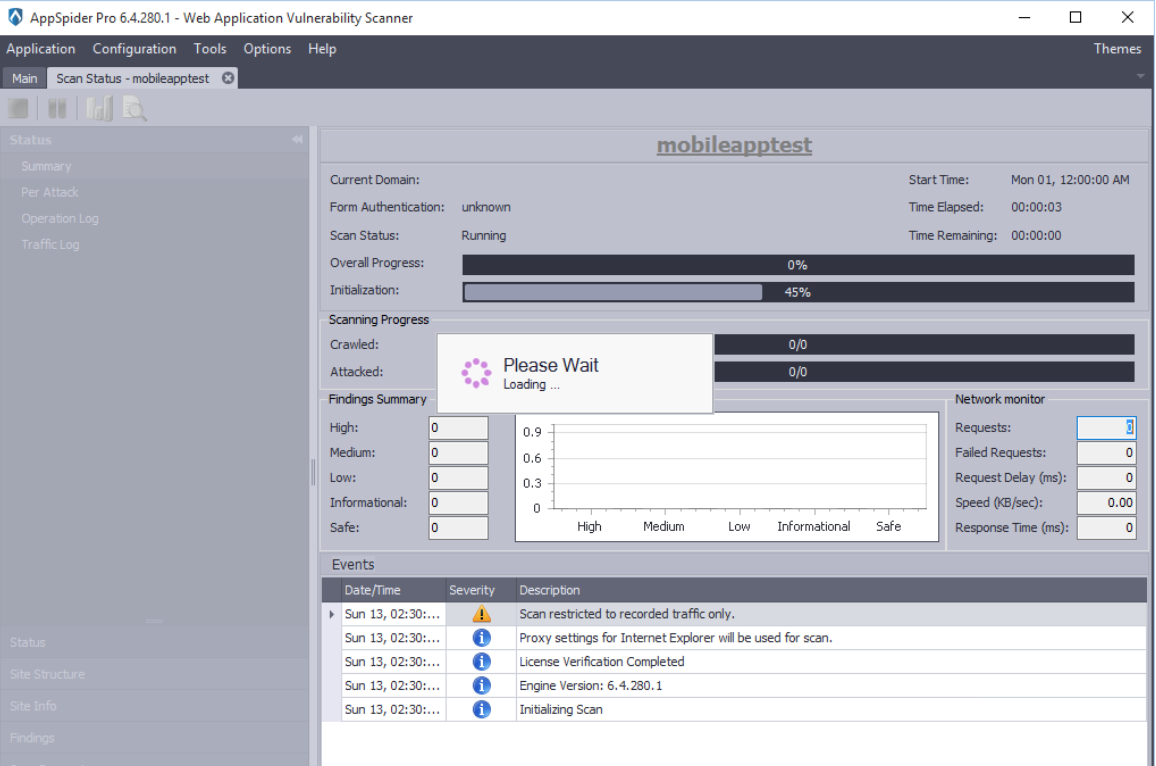The height and width of the screenshot is (766, 1156).
Task: Open the Help menu
Action: pos(322,49)
